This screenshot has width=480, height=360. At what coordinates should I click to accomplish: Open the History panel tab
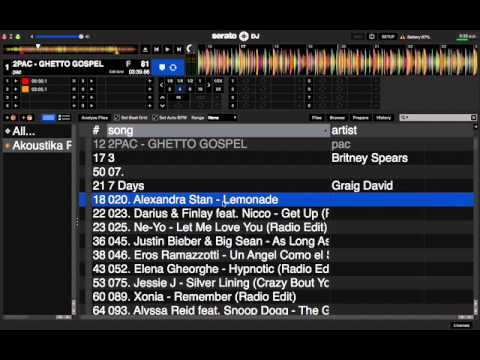383,118
